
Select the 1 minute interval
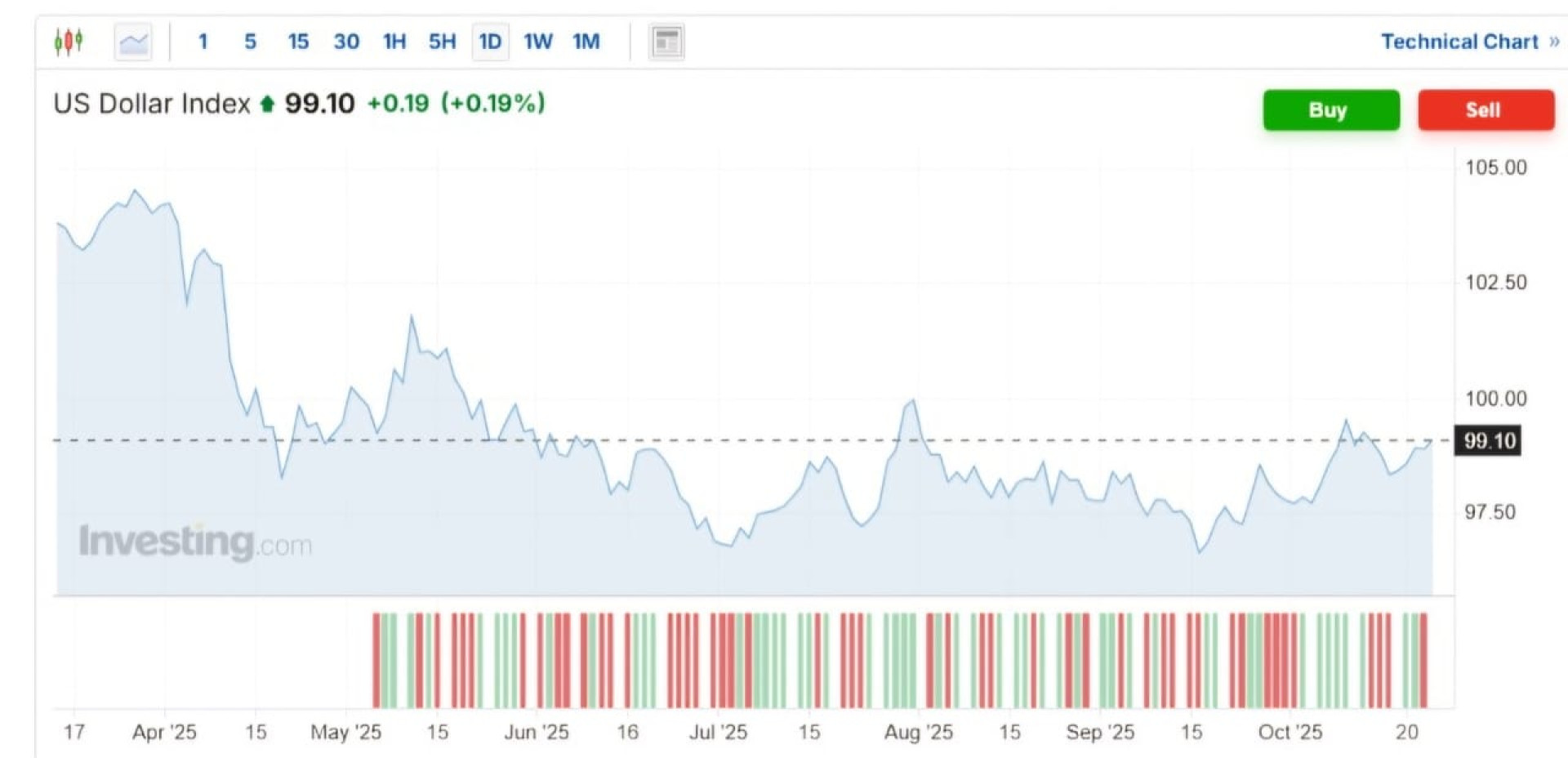pos(203,42)
